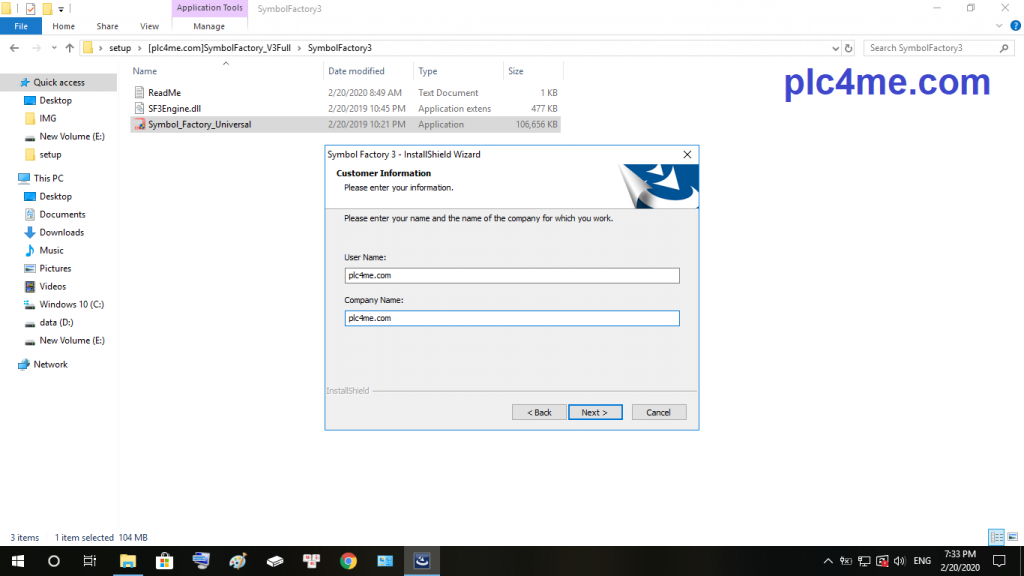Switch to the View ribbon tab
The image size is (1024, 576).
pos(149,26)
